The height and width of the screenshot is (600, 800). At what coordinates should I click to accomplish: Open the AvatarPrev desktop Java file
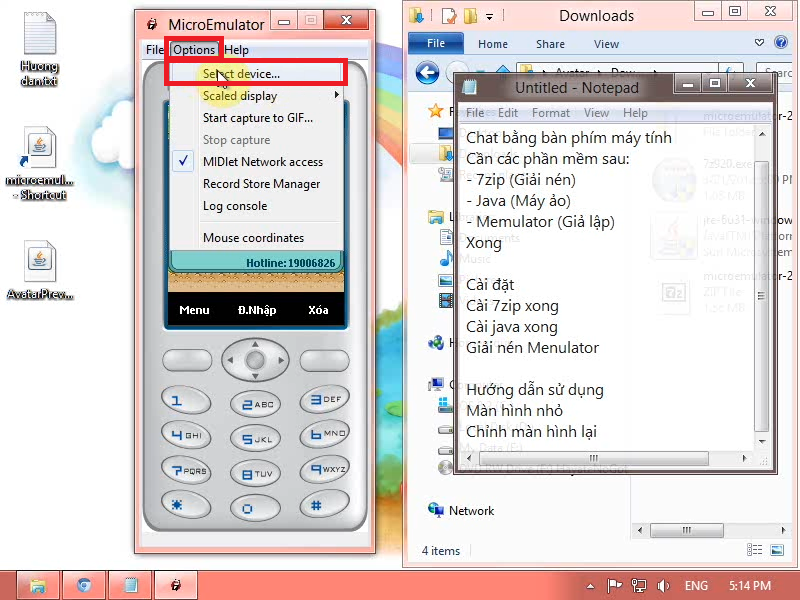tap(39, 269)
